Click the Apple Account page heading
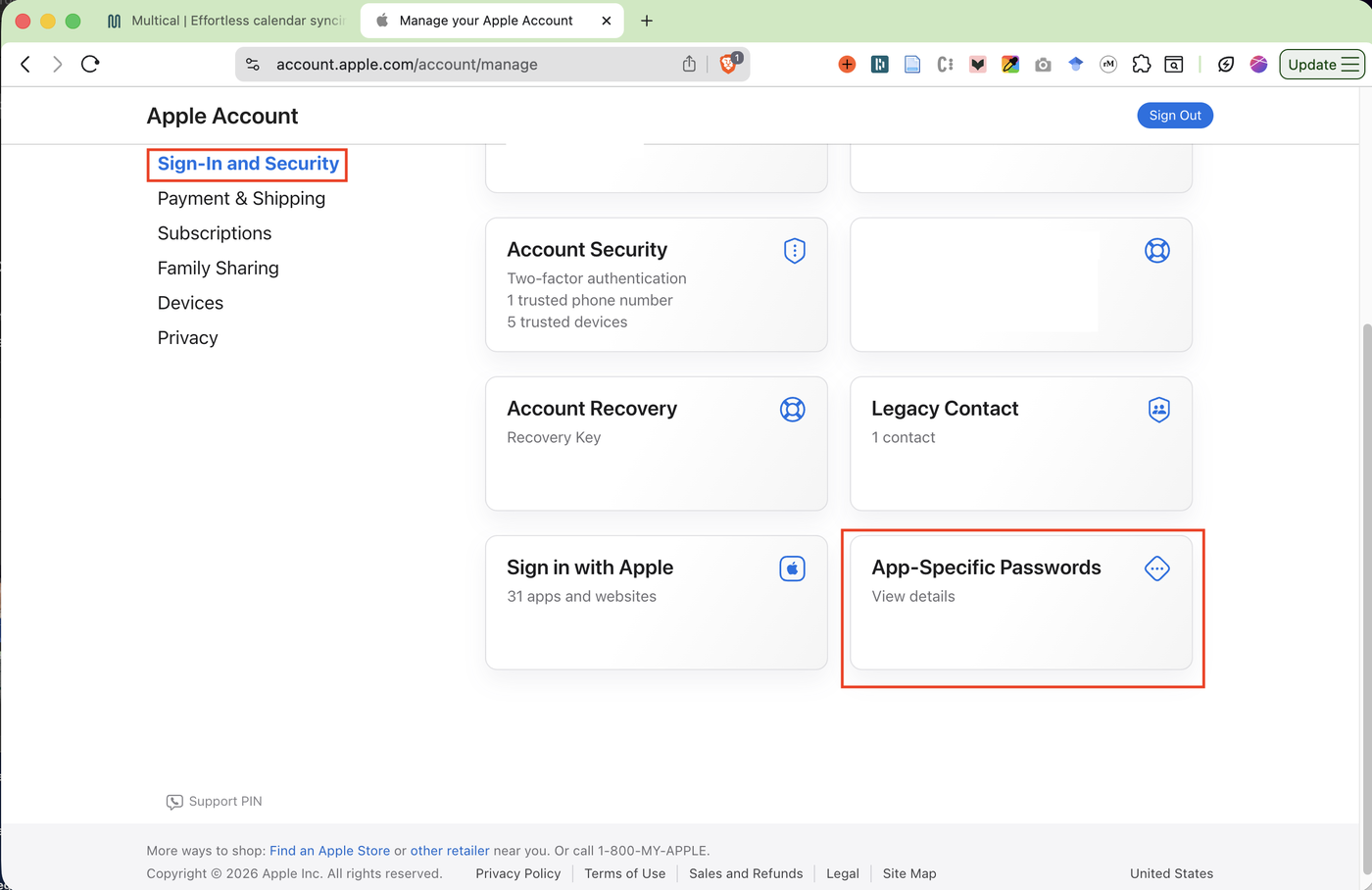The image size is (1372, 890). pyautogui.click(x=222, y=116)
